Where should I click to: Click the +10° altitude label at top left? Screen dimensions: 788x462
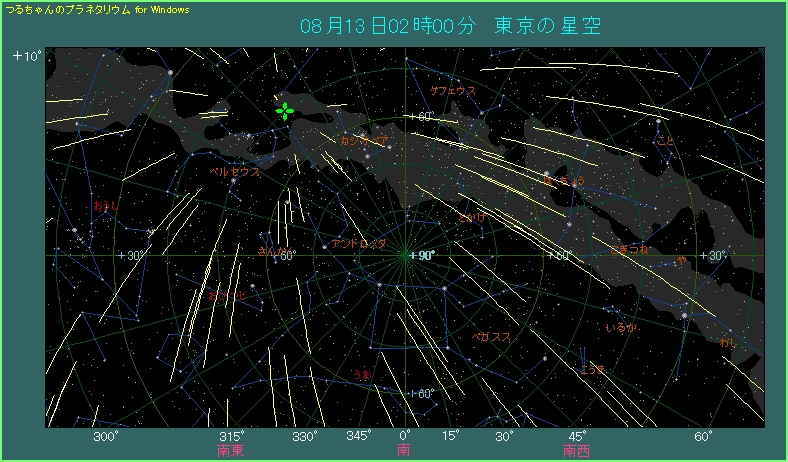coord(27,56)
